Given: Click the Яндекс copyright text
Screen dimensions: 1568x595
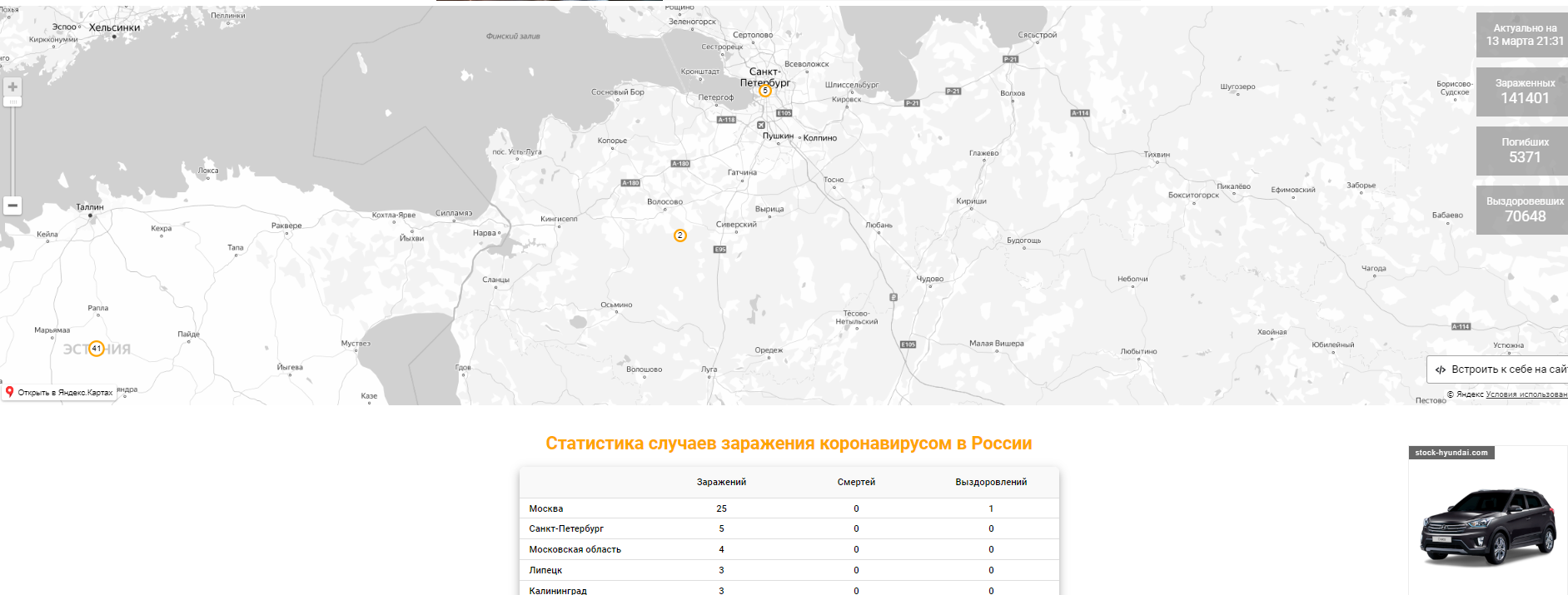Looking at the screenshot, I should [1466, 394].
